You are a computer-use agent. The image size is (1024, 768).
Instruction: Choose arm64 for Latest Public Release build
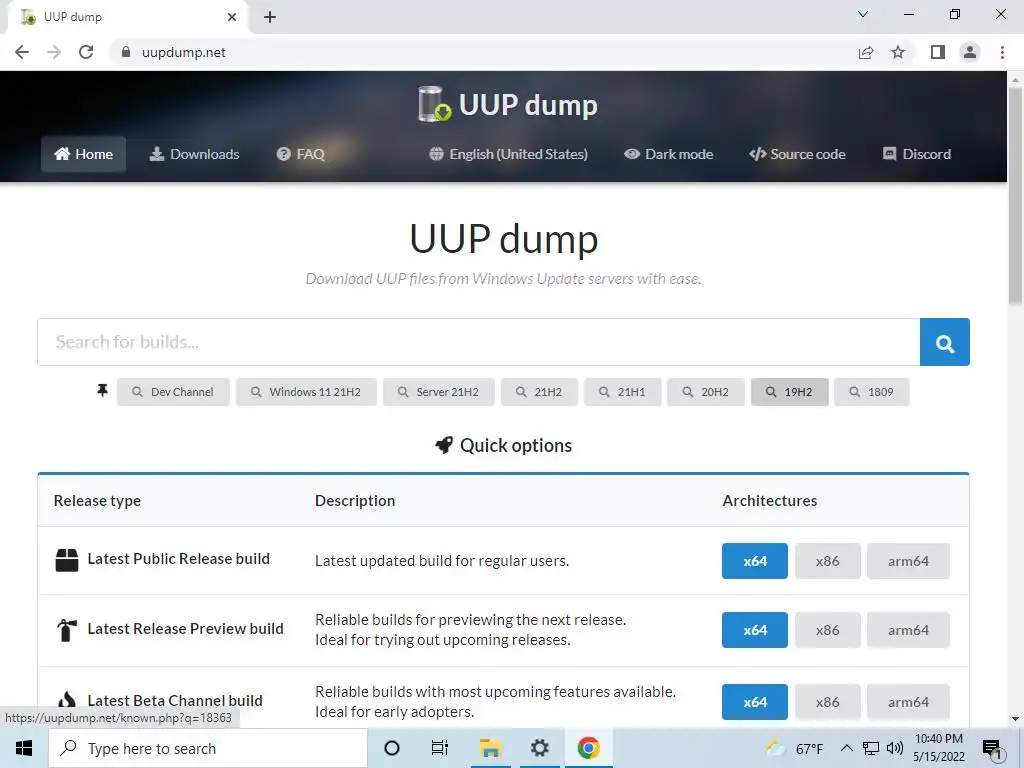(x=908, y=561)
